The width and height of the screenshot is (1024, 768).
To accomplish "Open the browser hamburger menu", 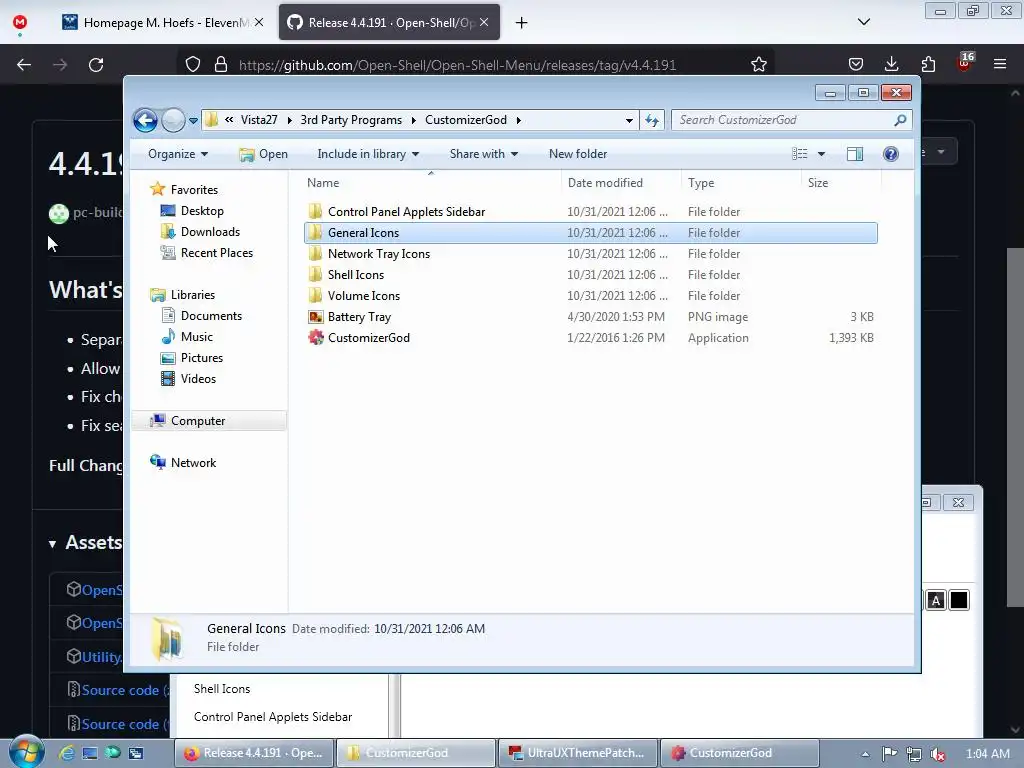I will [999, 64].
